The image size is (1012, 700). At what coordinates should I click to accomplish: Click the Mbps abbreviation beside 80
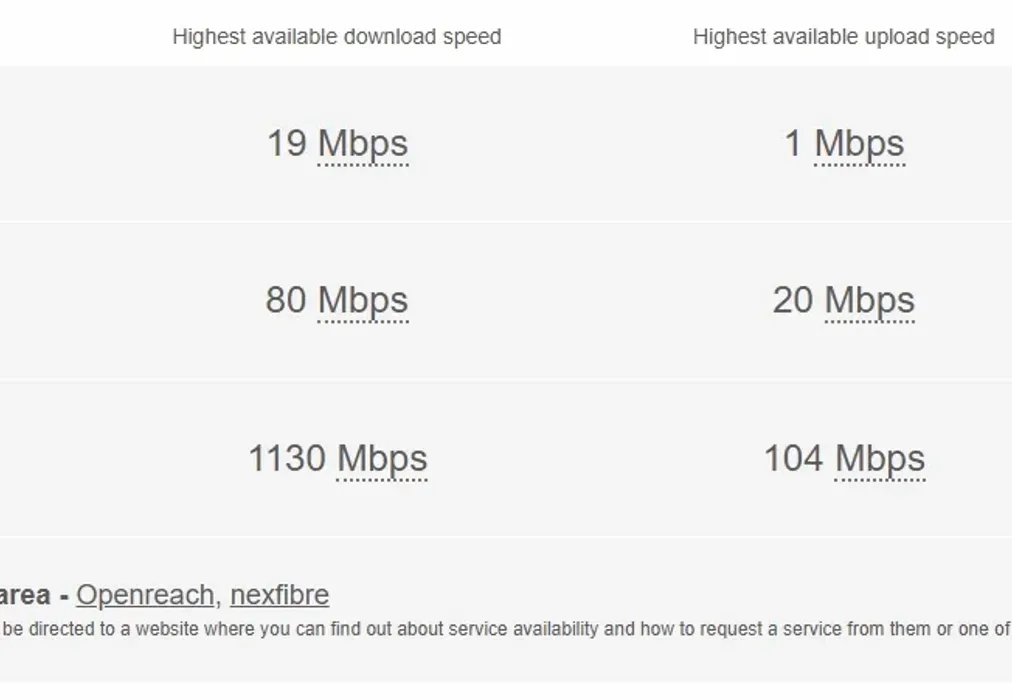click(363, 300)
